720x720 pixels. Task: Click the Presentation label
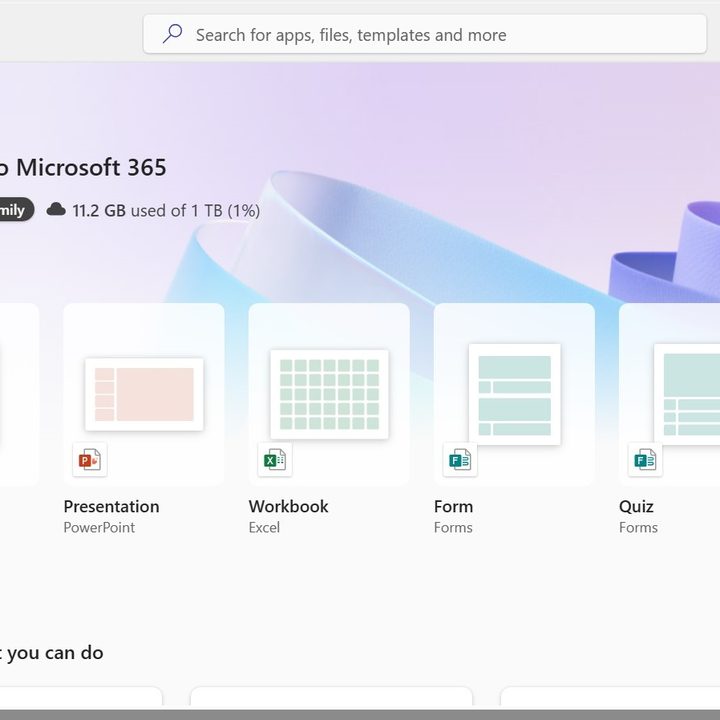(x=112, y=506)
